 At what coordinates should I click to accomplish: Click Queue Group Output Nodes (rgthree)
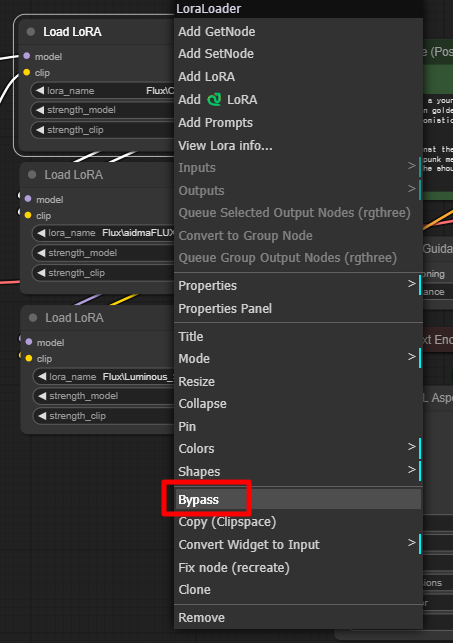[298, 258]
